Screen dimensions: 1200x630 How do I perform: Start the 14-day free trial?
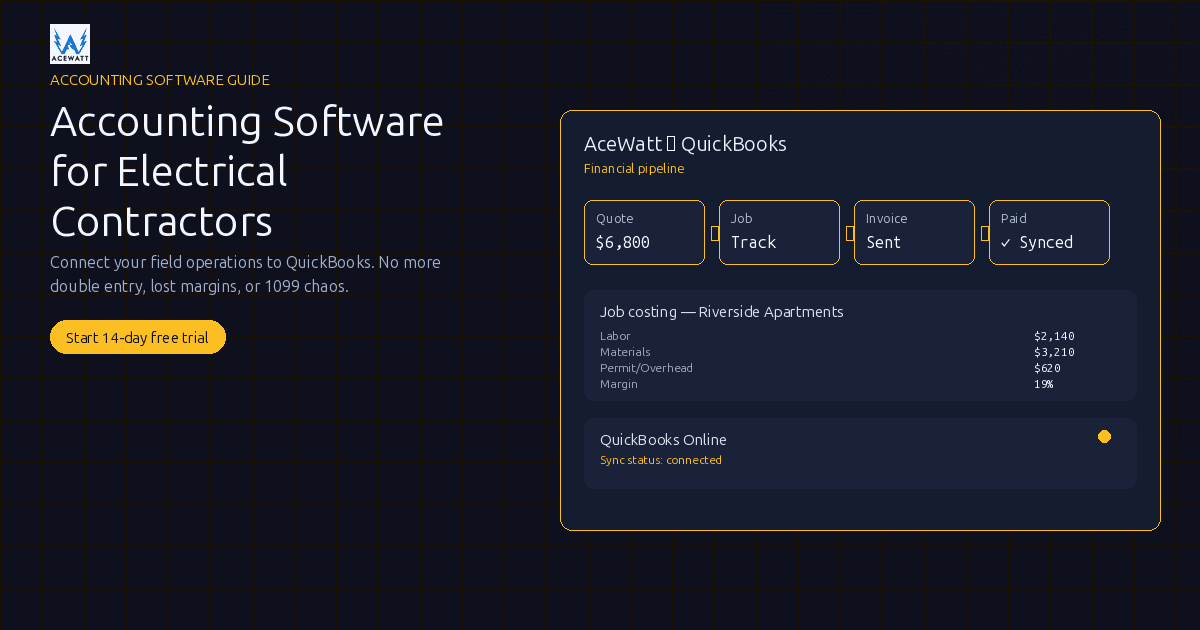point(138,337)
